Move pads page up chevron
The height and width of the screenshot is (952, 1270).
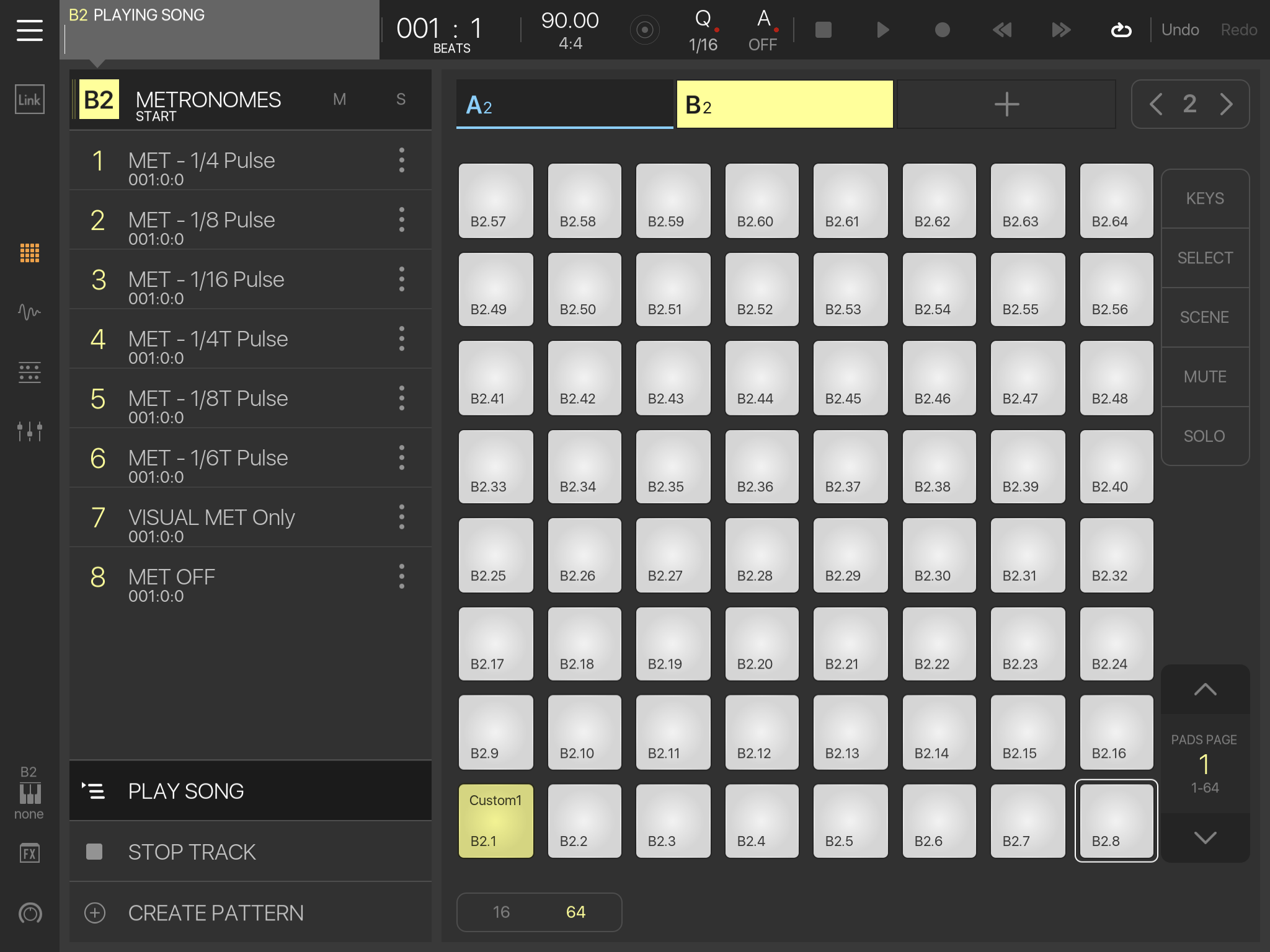[x=1205, y=689]
